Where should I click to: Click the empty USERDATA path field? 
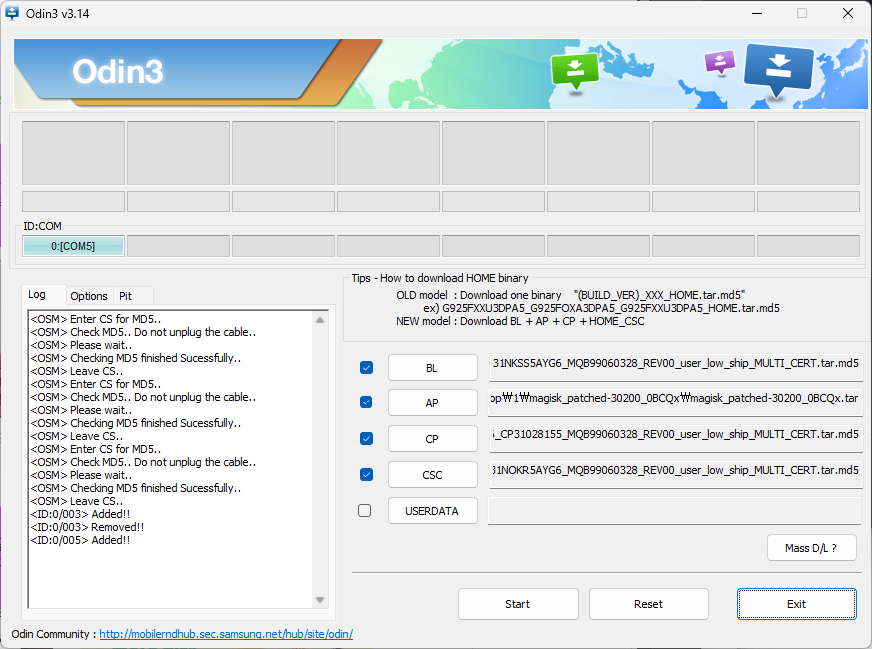675,511
